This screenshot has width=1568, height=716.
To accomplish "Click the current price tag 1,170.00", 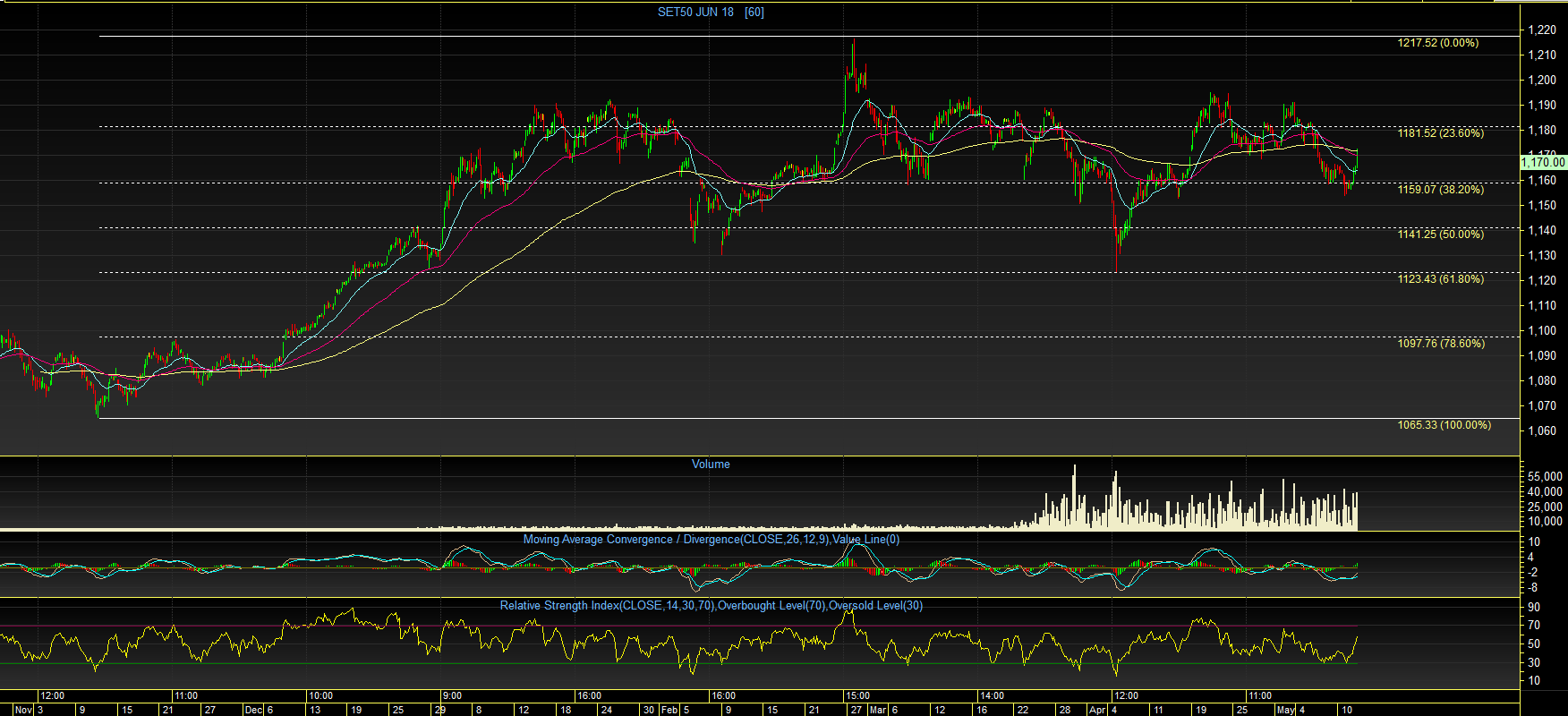I will pos(1544,162).
